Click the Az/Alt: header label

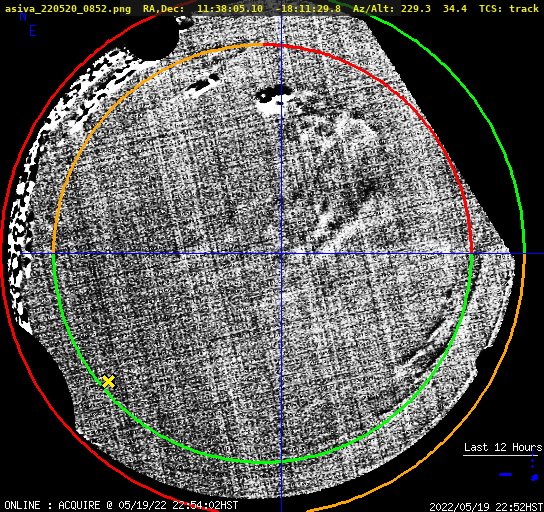(x=373, y=8)
